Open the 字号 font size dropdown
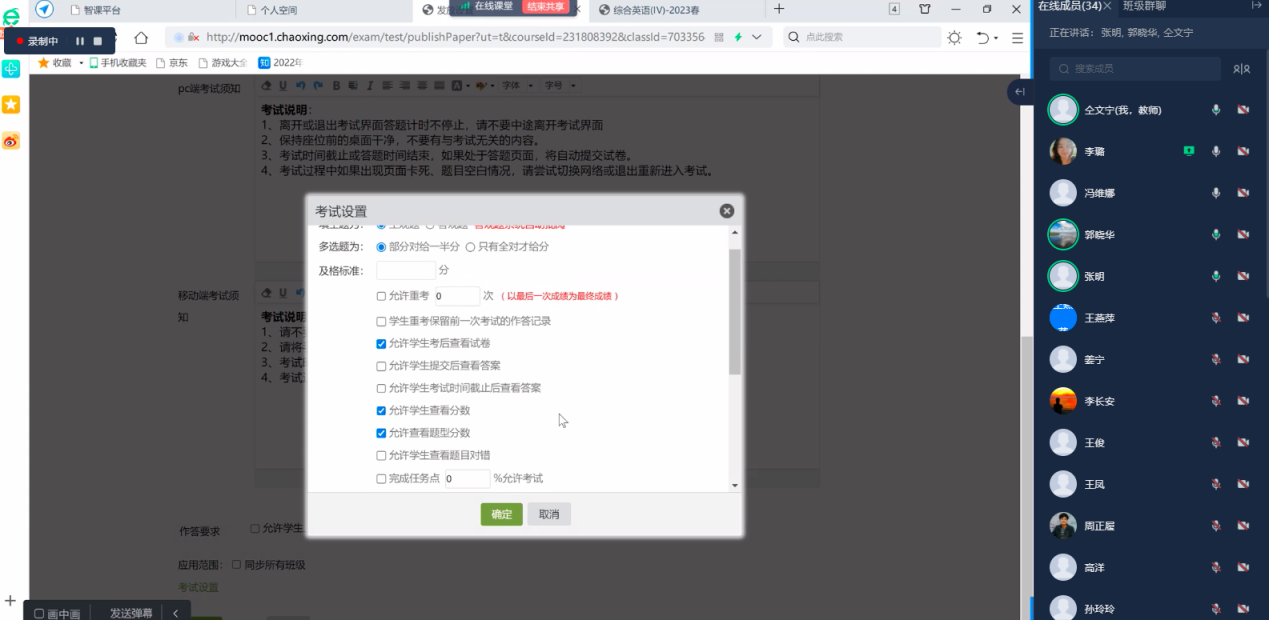Viewport: 1269px width, 620px height. click(x=558, y=86)
